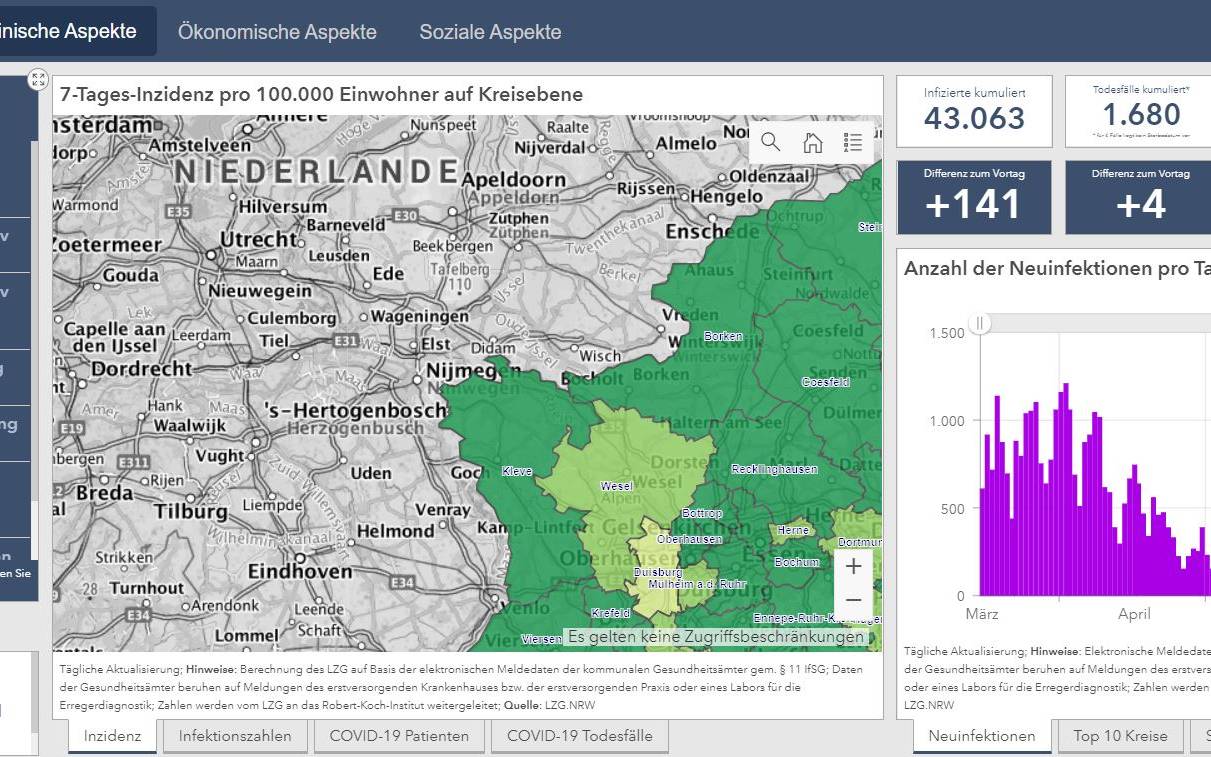The image size is (1211, 757).
Task: Open the map search magnifier tool
Action: (x=770, y=142)
